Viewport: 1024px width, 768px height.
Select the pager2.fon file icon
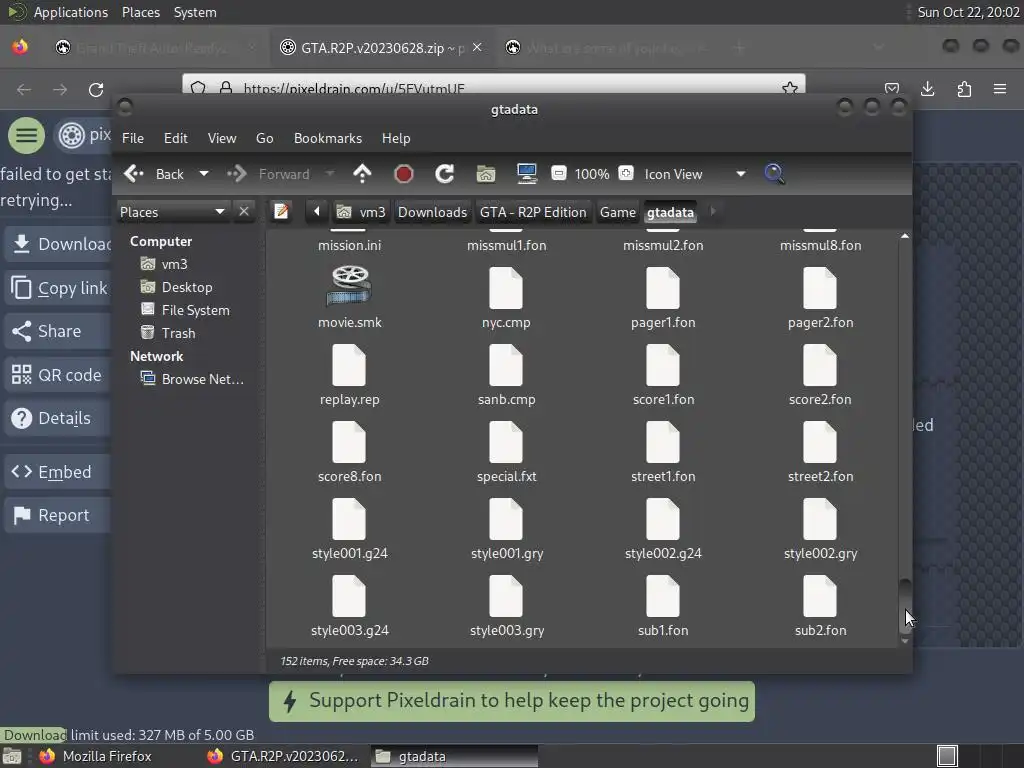(x=820, y=288)
